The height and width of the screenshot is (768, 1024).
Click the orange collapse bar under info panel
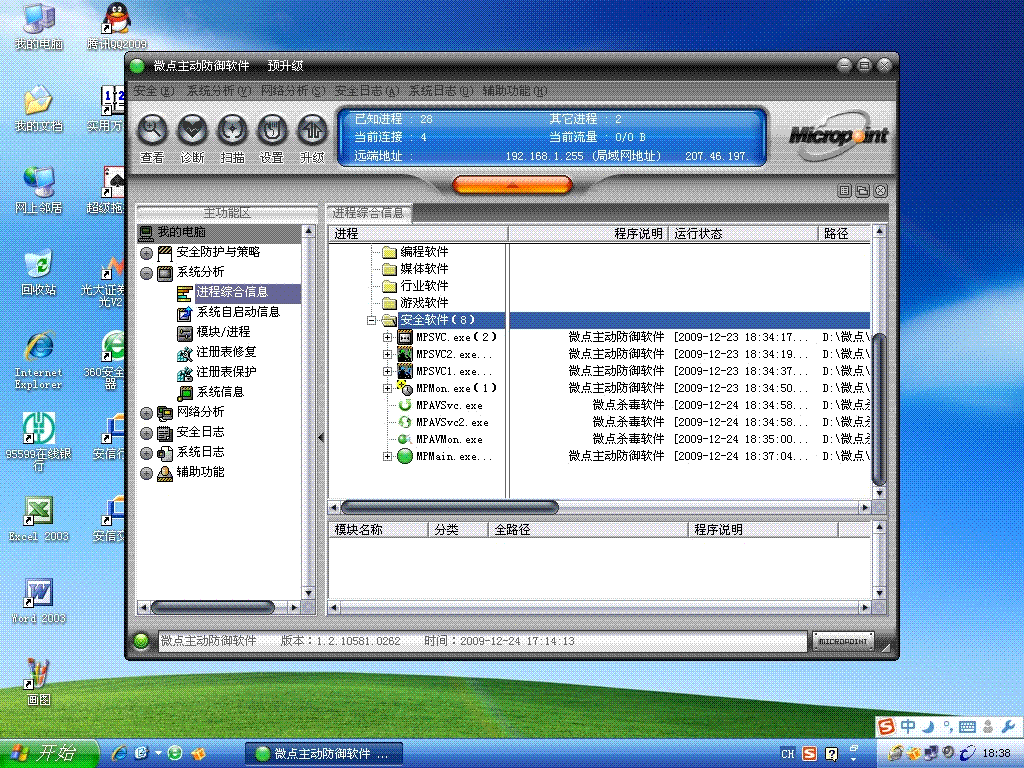(513, 185)
